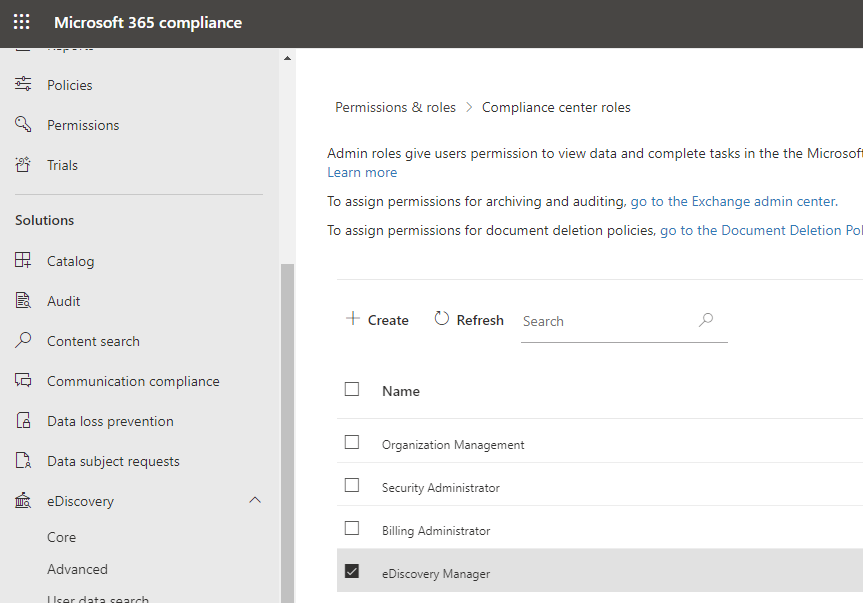
Task: Open Content search in the sidebar
Action: [93, 341]
